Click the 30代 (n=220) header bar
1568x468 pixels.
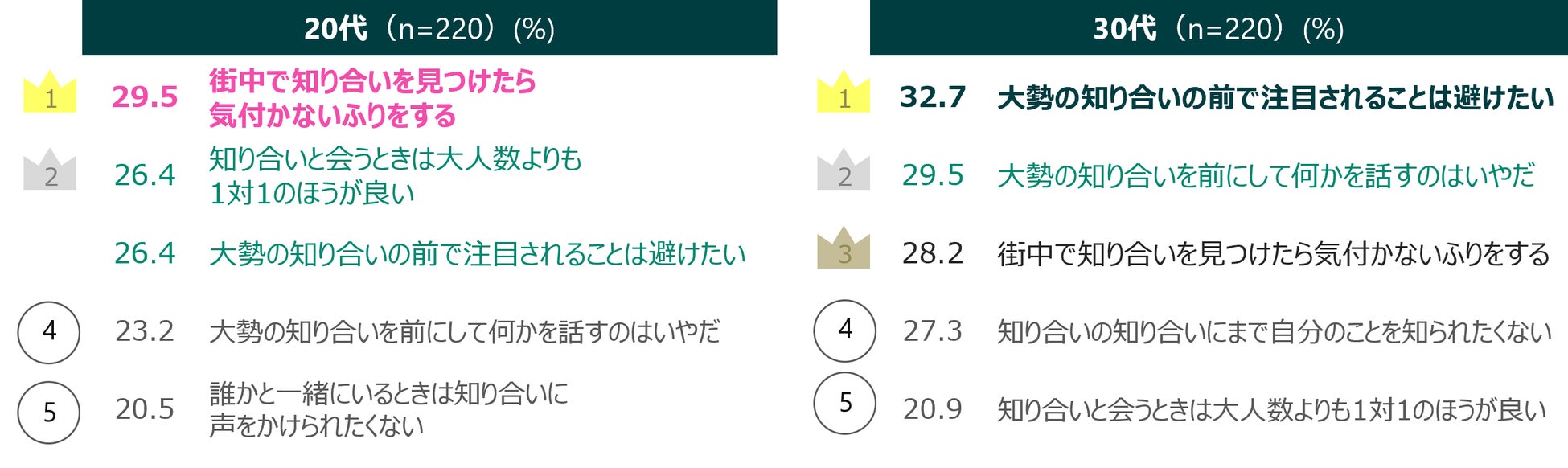click(x=1218, y=29)
